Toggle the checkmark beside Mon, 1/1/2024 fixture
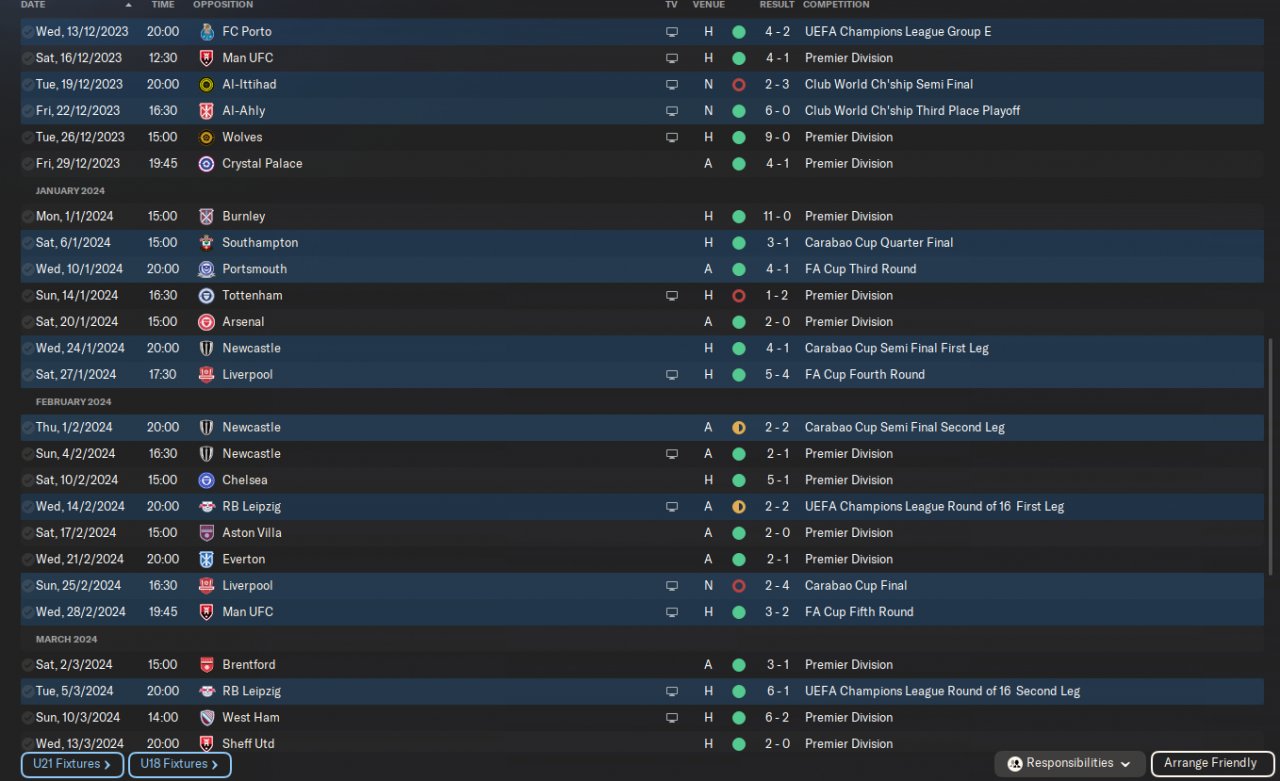Screen dimensions: 1280x781 [27, 217]
